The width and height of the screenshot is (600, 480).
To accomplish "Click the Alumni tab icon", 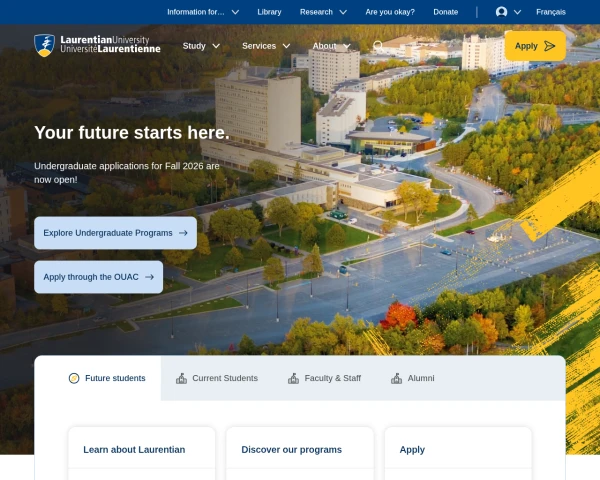I will click(396, 378).
